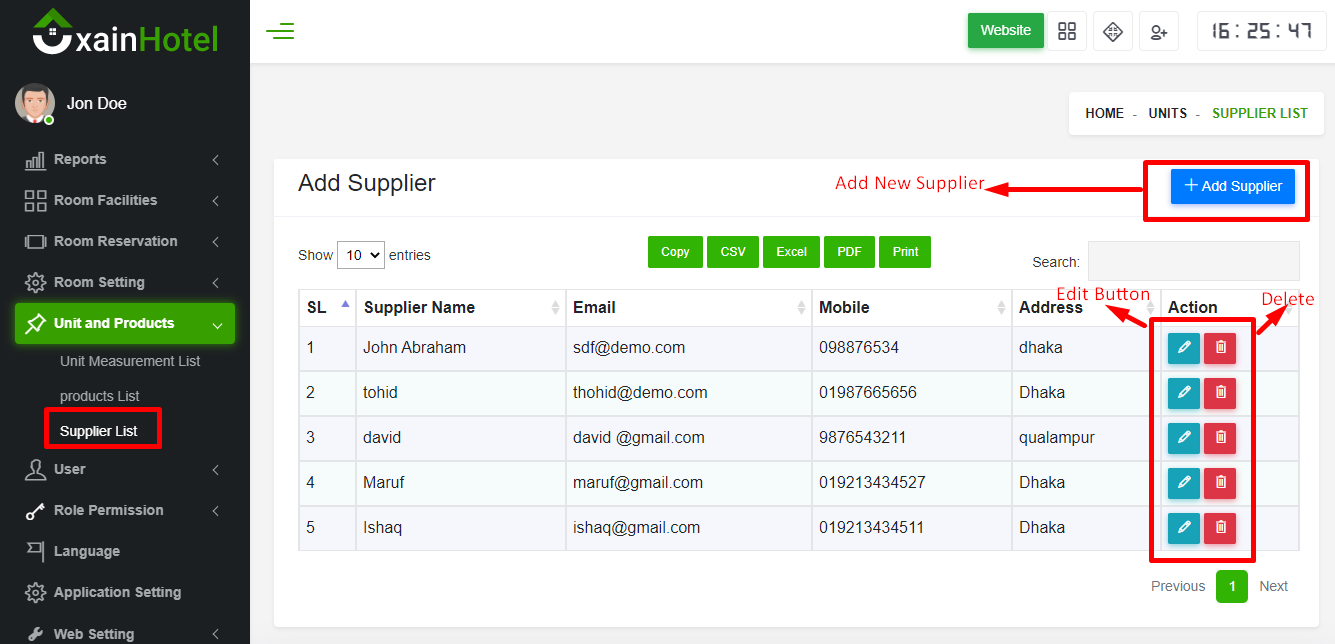This screenshot has height=644, width=1335.
Task: Click the edit pencil for supplier david
Action: (1183, 438)
